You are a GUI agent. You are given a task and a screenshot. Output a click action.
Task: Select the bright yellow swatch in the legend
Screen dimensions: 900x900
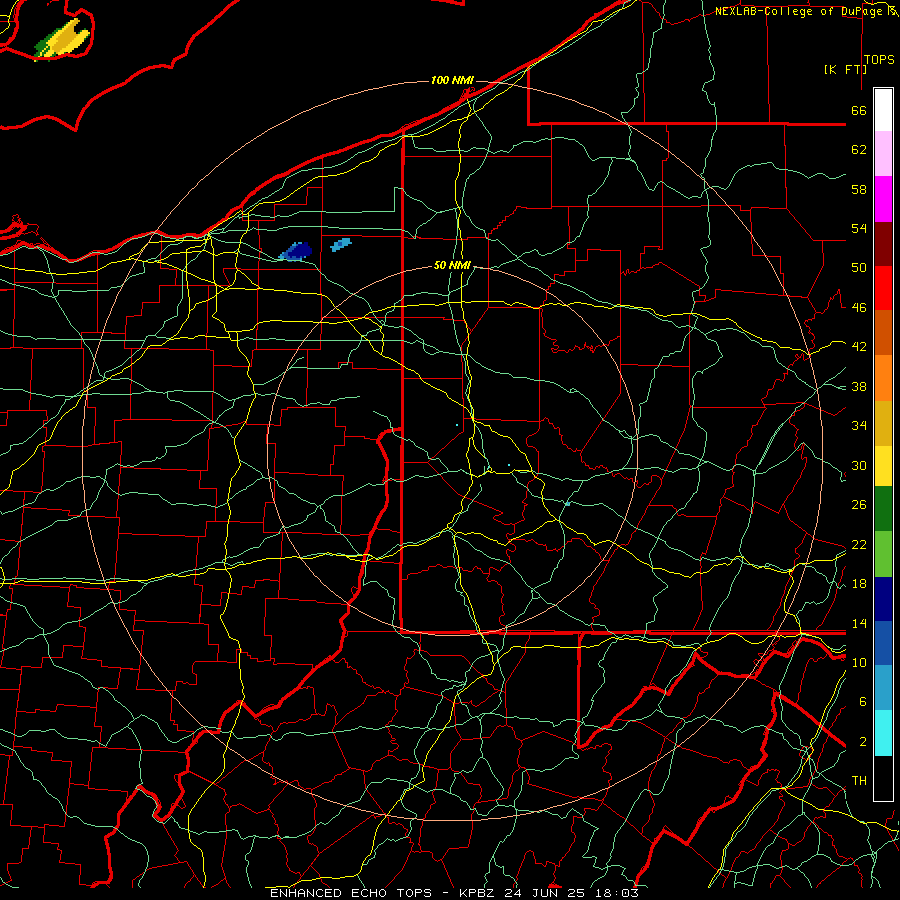883,466
